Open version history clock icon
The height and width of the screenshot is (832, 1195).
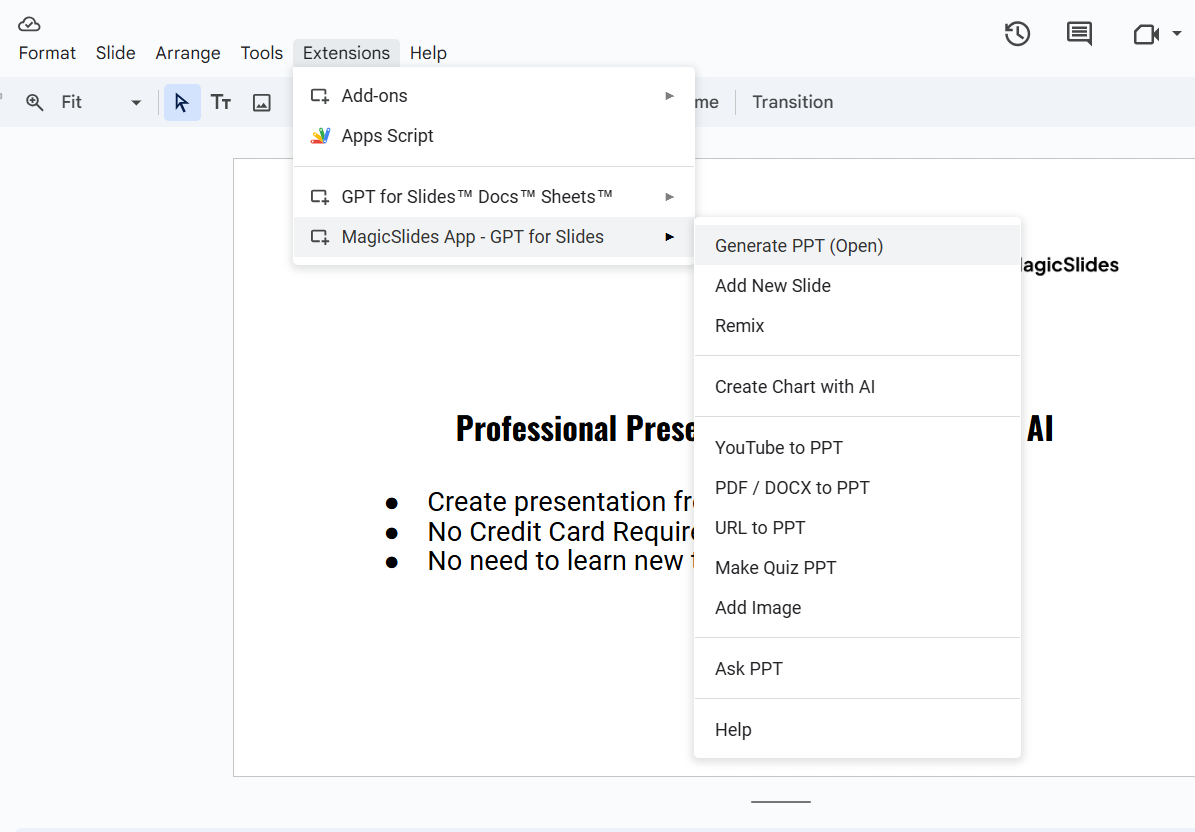click(1017, 34)
